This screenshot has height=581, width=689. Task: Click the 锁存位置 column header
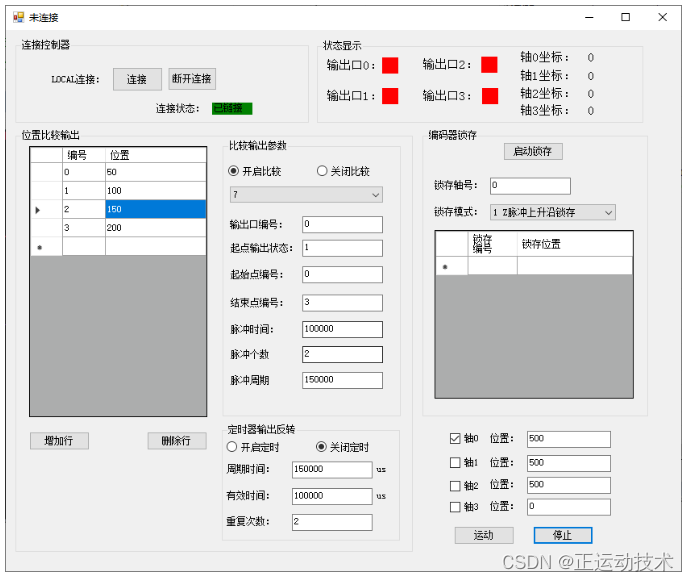[x=575, y=244]
